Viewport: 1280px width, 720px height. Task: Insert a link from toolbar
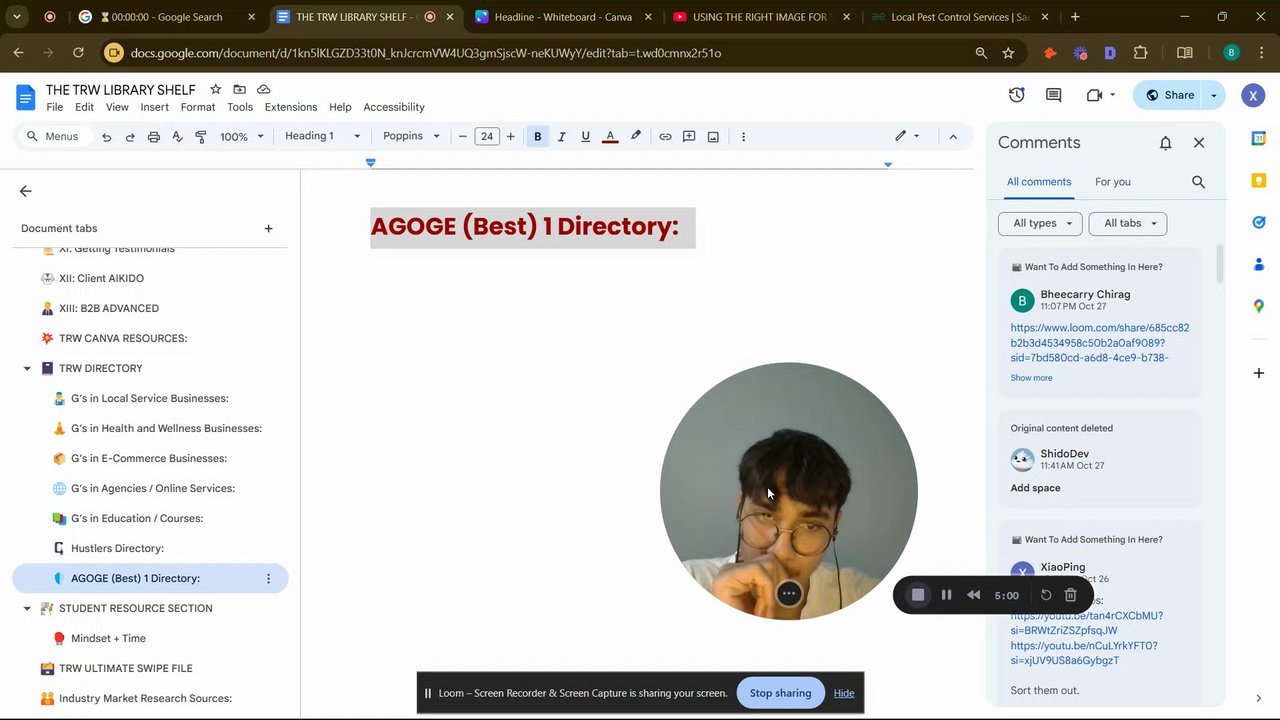click(665, 137)
